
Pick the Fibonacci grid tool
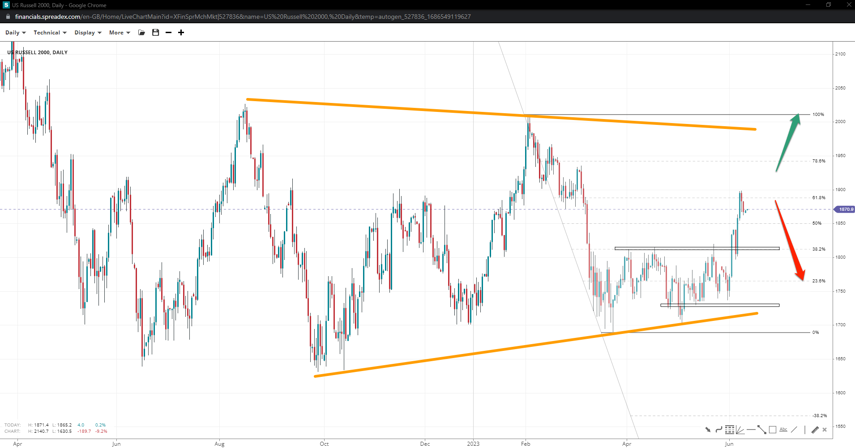click(730, 430)
